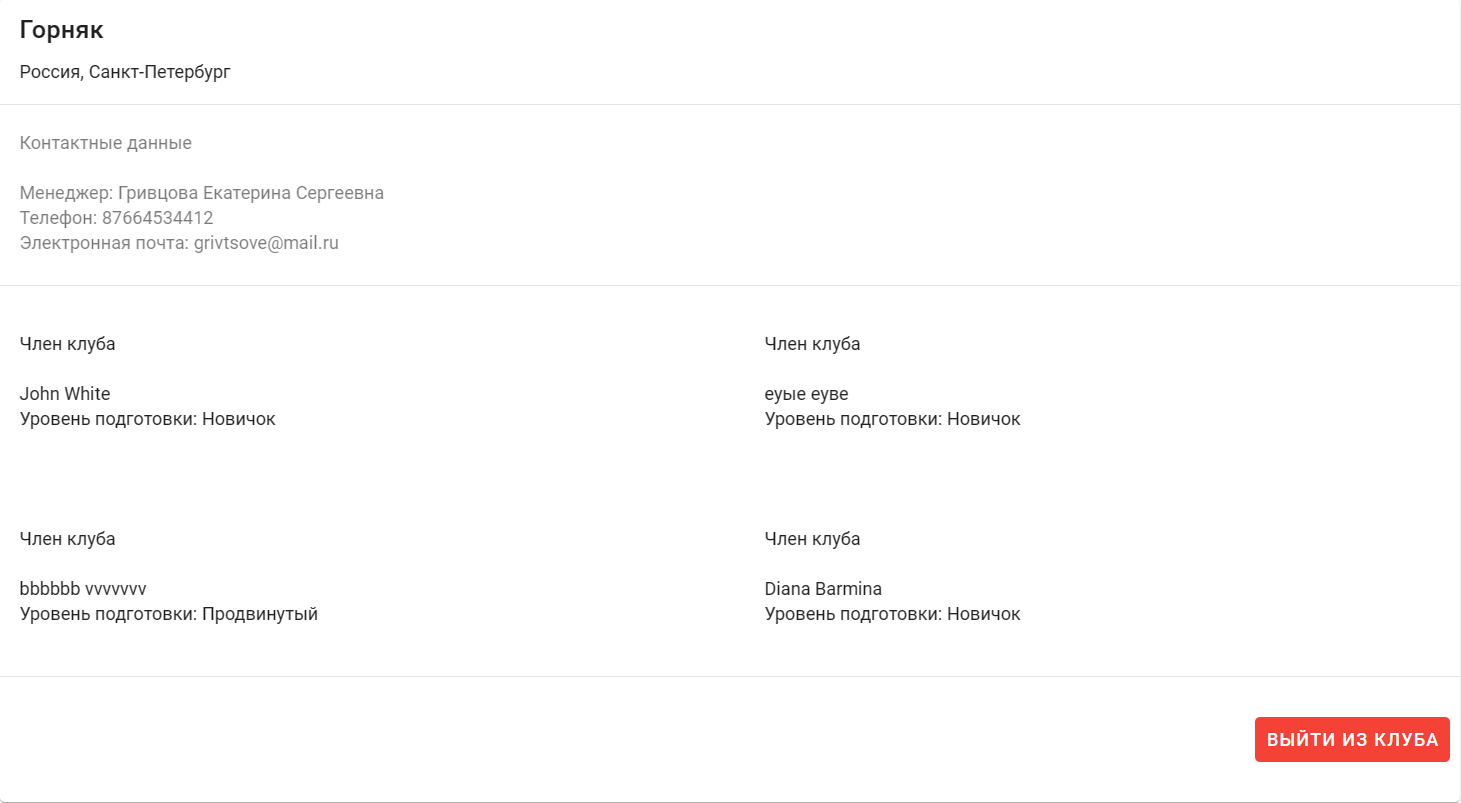Viewport: 1461px width, 803px height.
Task: Click the Россия, Санкт-Петербург location text
Action: click(125, 73)
